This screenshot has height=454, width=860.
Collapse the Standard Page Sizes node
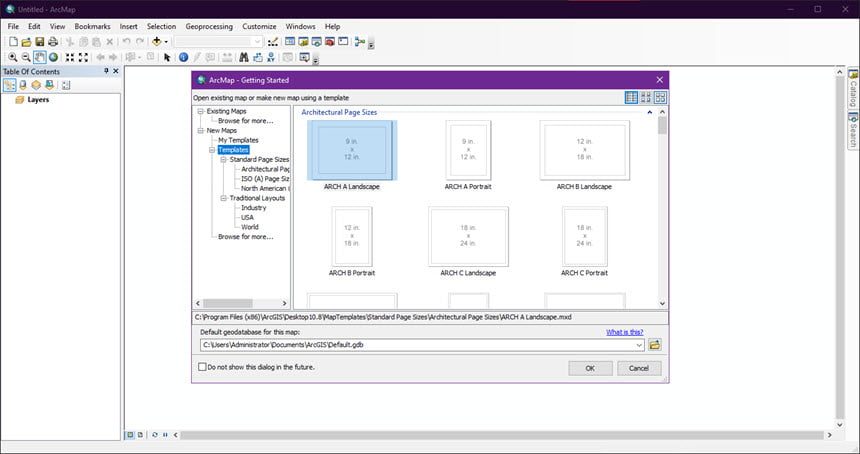click(224, 160)
